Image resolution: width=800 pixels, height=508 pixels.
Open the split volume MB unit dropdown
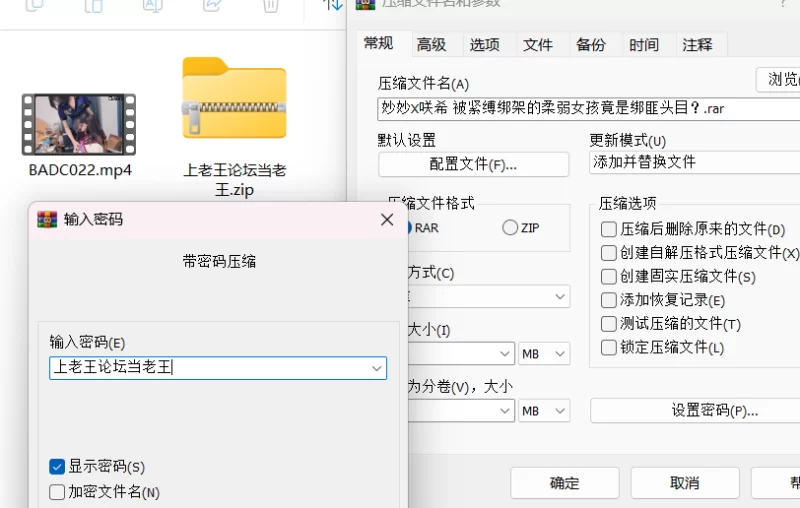544,411
